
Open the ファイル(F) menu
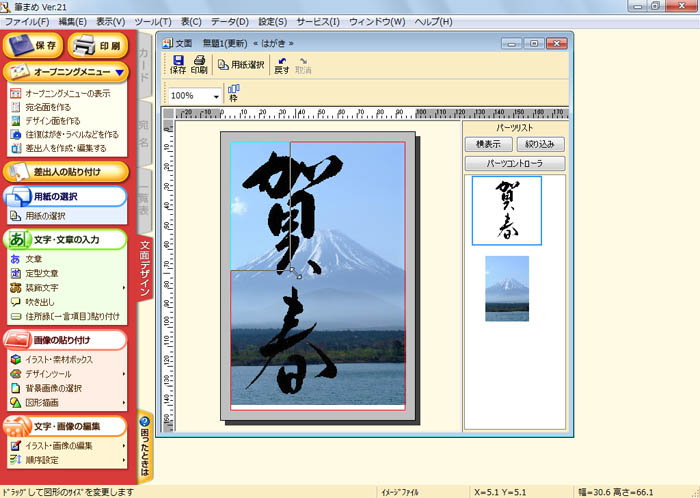click(25, 21)
